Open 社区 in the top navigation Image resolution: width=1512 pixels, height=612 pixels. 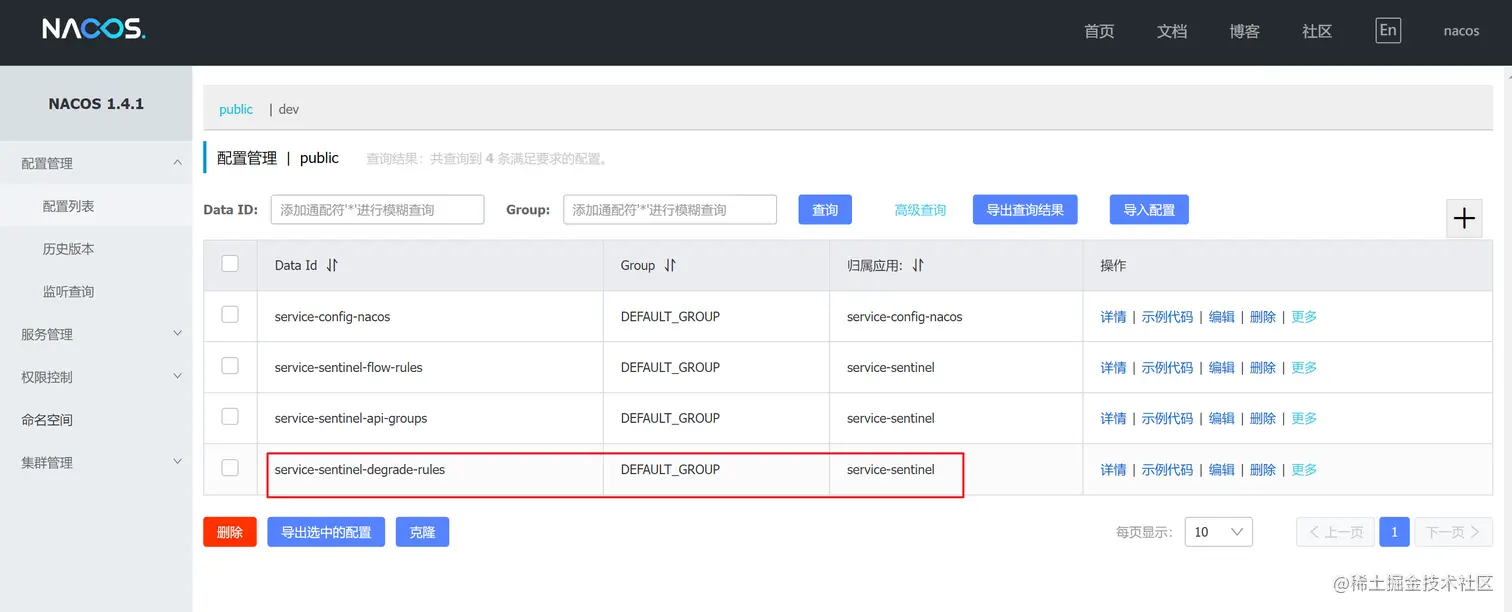pos(1317,31)
